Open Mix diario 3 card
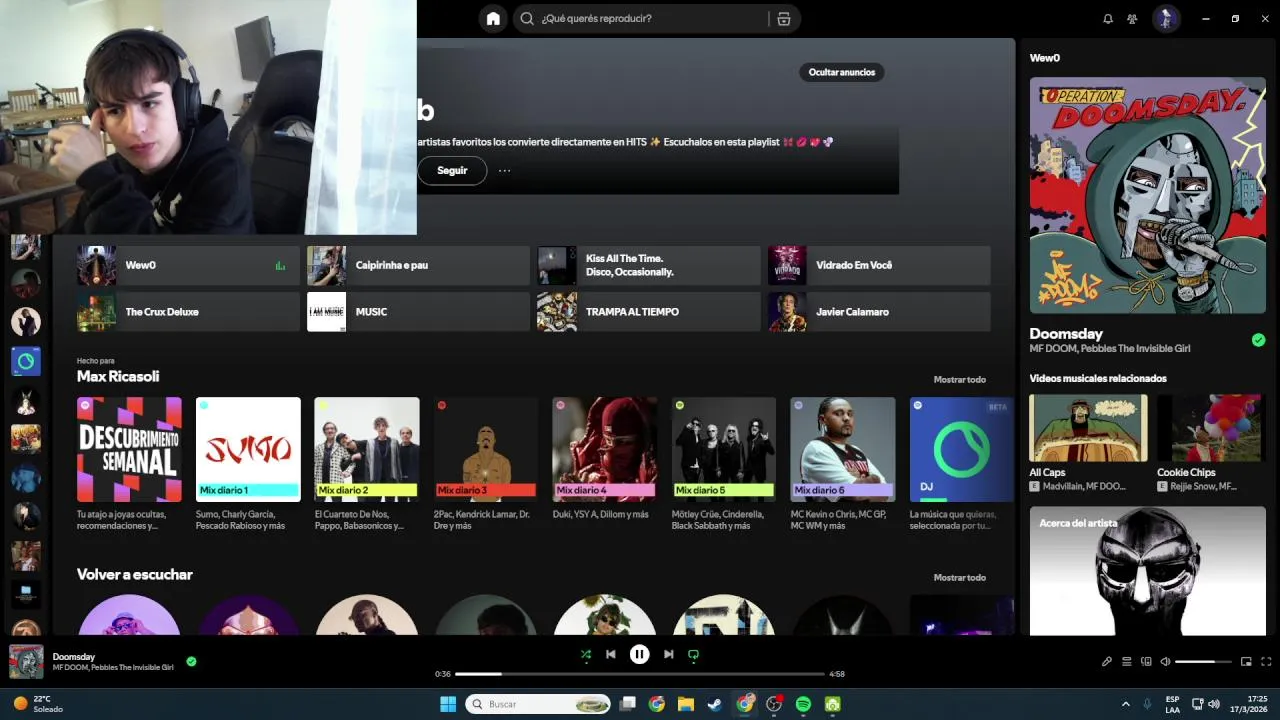 [x=486, y=463]
